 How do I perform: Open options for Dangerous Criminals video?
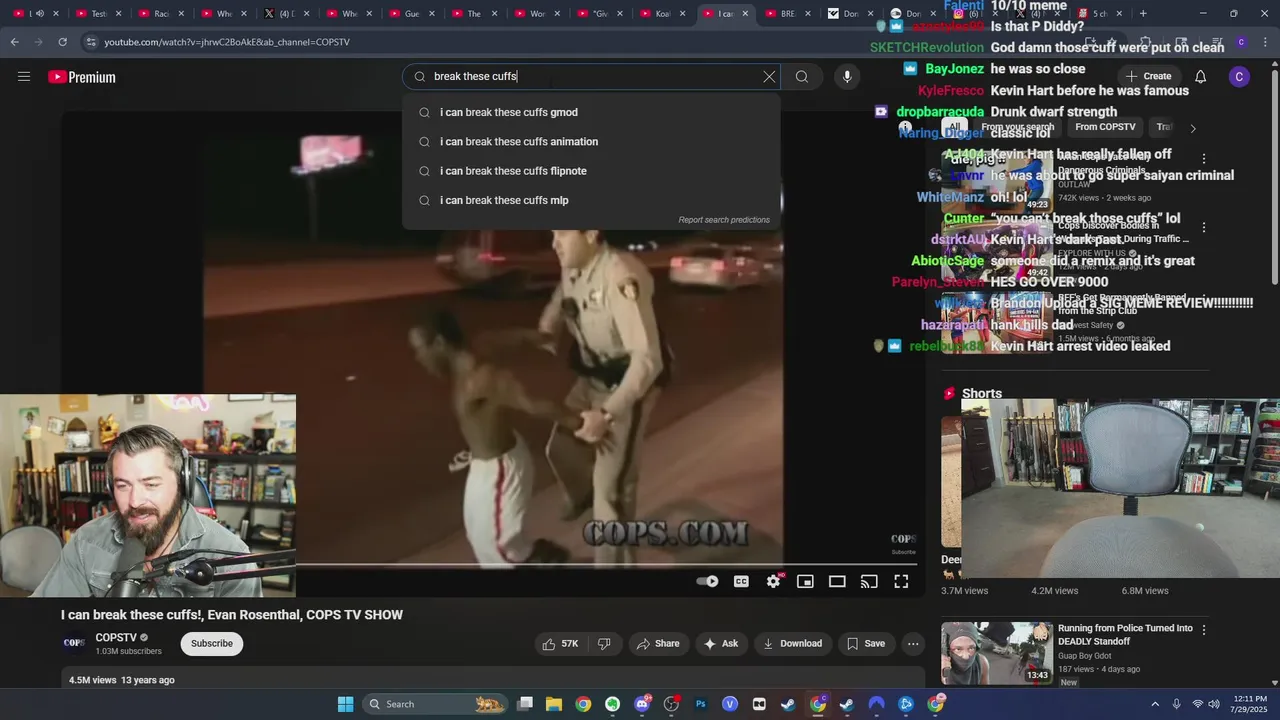(x=1204, y=159)
